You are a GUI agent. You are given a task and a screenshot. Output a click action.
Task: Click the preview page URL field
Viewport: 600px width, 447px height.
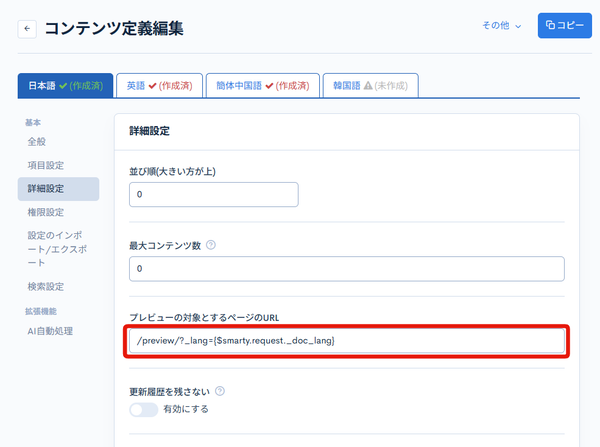point(347,341)
